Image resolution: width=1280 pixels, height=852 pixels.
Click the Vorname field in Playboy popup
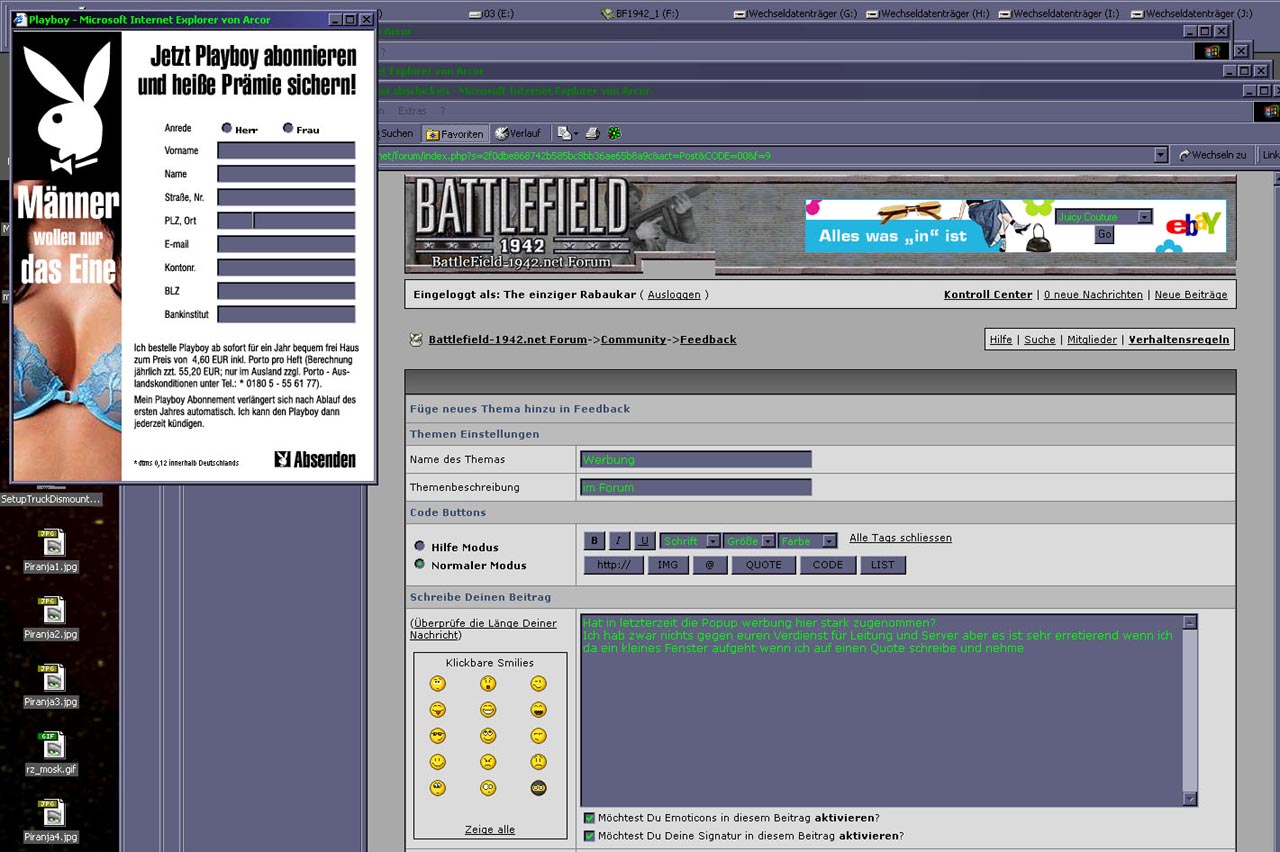[286, 151]
